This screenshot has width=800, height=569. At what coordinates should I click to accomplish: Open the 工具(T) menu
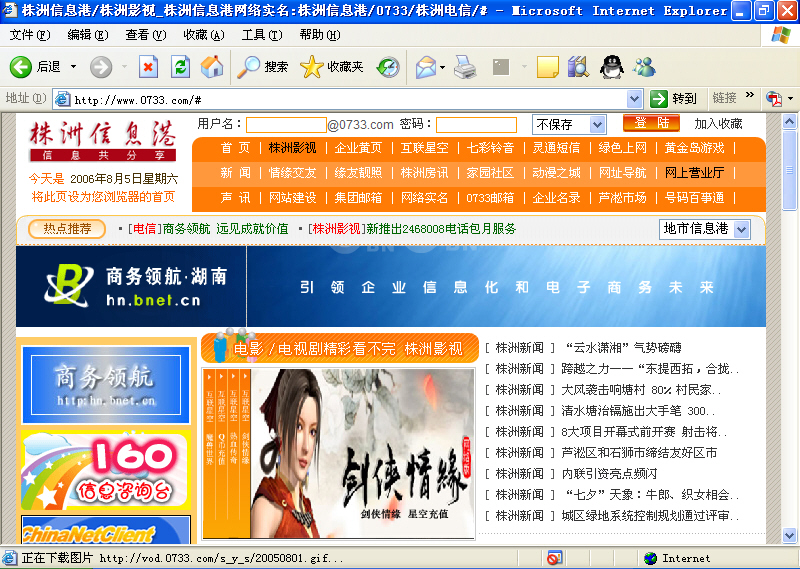coord(262,35)
